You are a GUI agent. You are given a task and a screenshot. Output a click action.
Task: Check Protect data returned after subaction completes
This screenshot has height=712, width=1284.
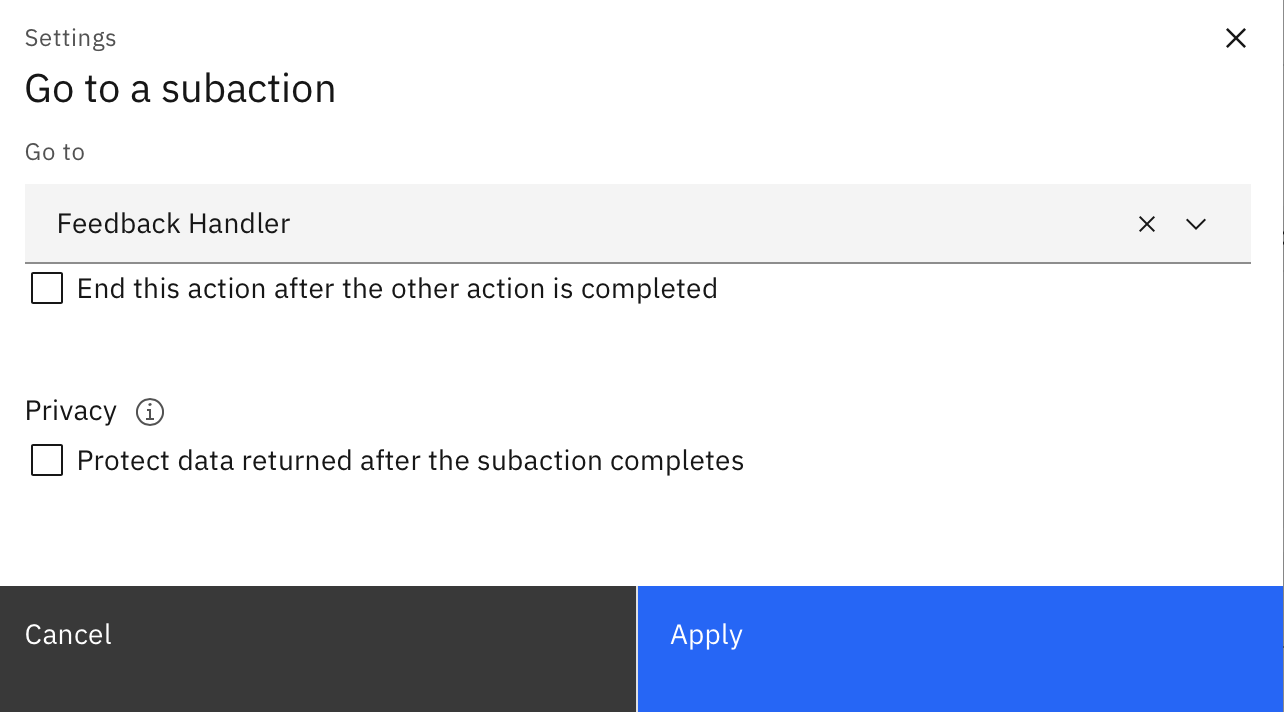pos(46,460)
